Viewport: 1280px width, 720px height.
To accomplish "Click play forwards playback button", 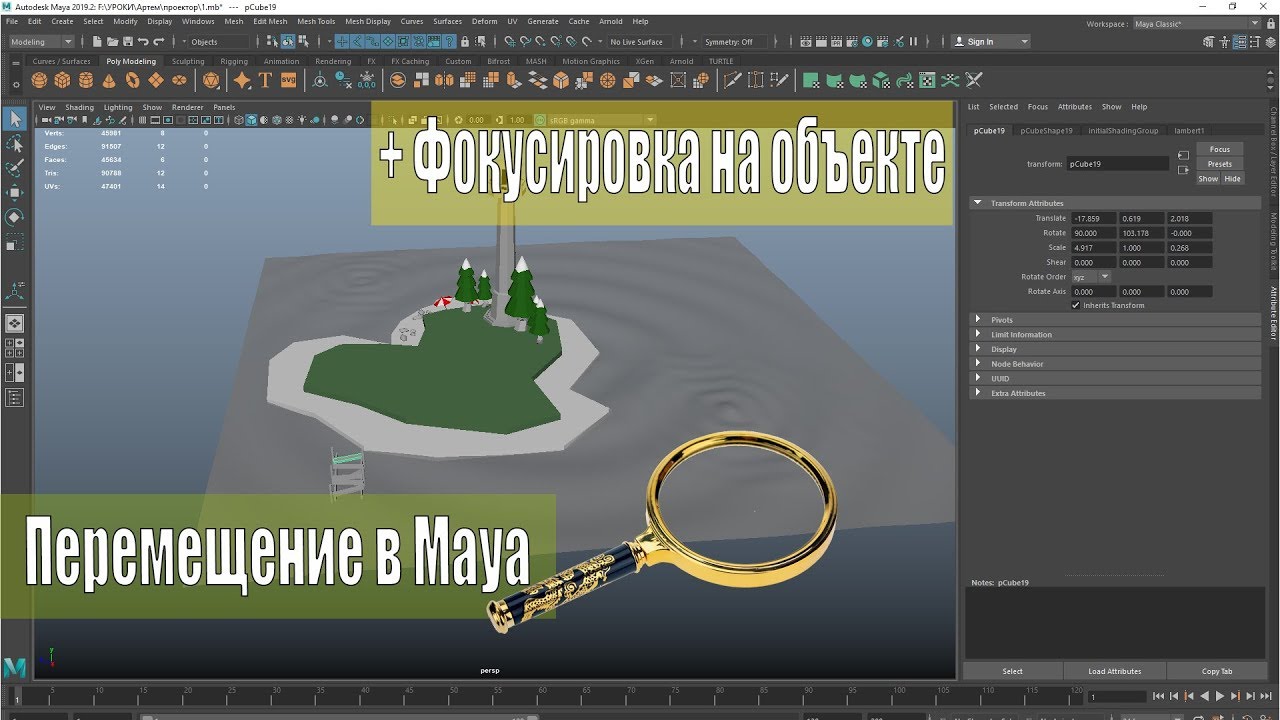I will [x=1219, y=696].
